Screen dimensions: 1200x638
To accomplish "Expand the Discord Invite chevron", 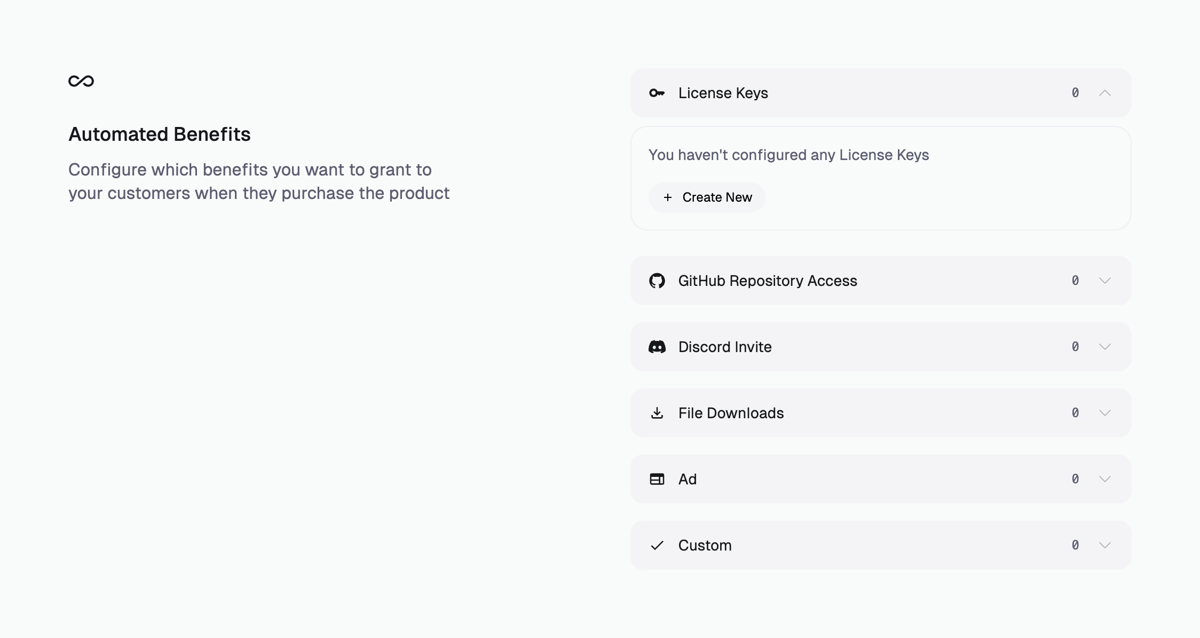I will click(1105, 347).
